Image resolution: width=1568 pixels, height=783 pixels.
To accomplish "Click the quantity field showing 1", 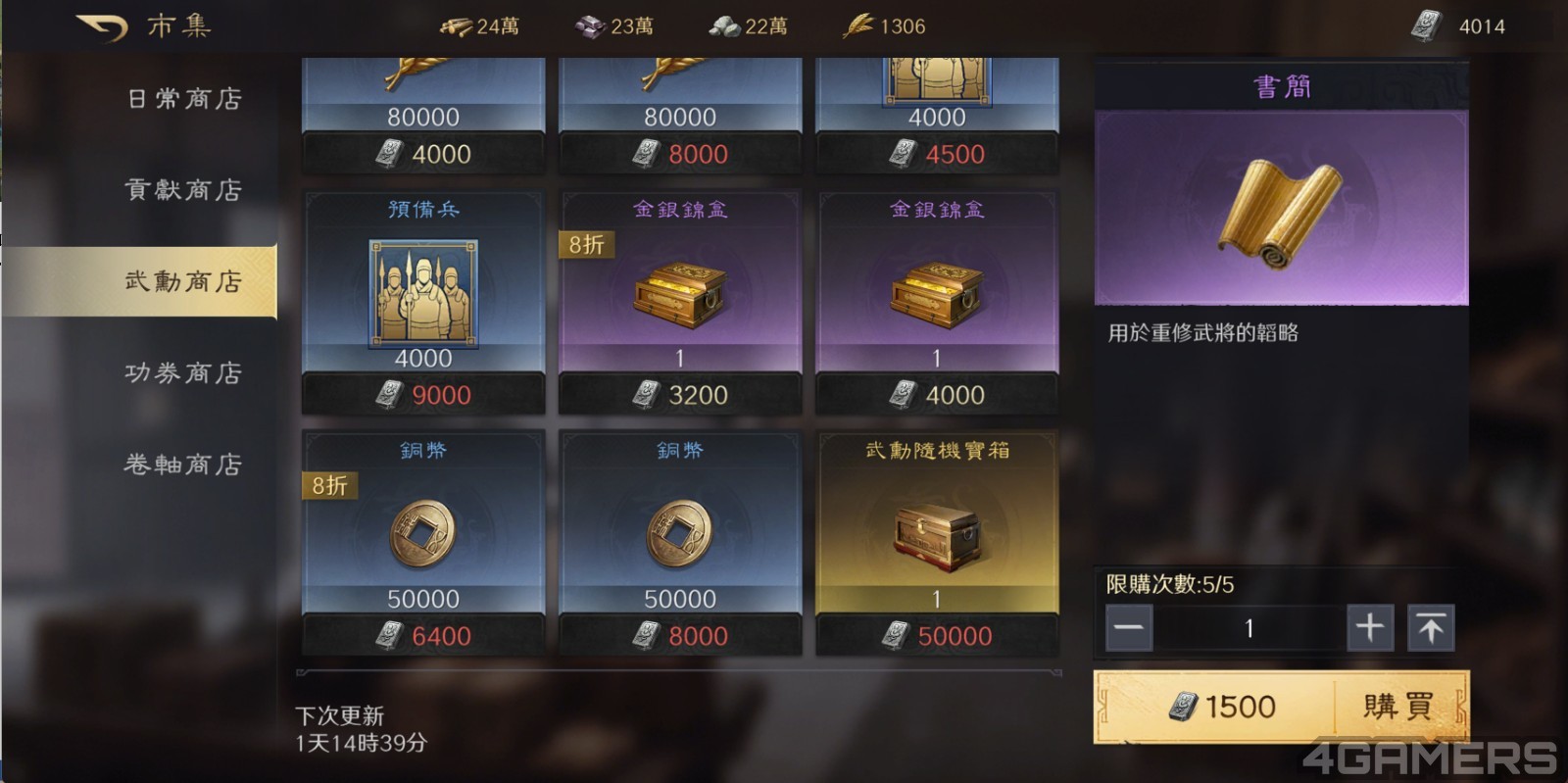I will (1249, 627).
